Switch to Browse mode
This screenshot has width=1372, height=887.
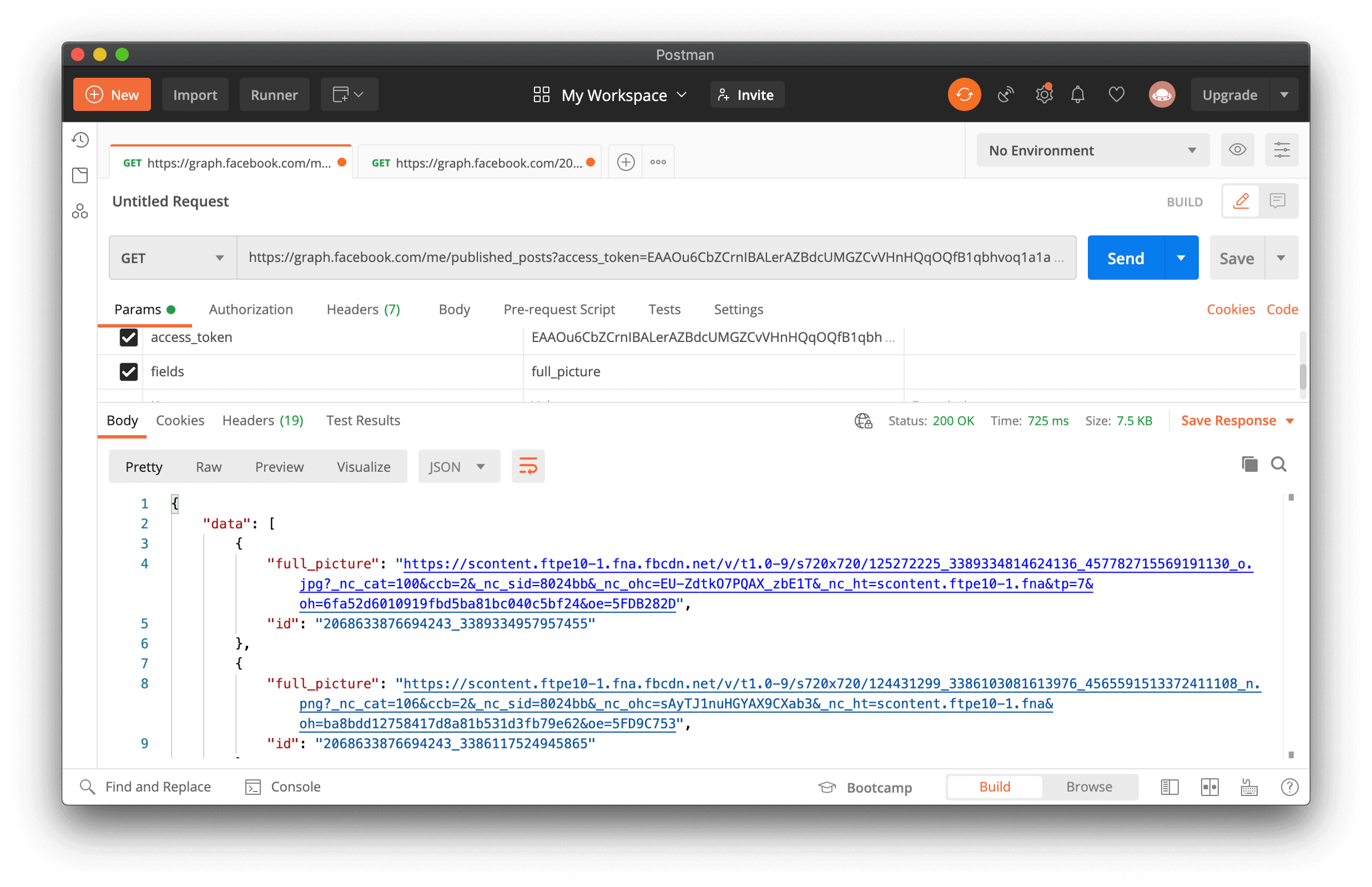pos(1088,787)
